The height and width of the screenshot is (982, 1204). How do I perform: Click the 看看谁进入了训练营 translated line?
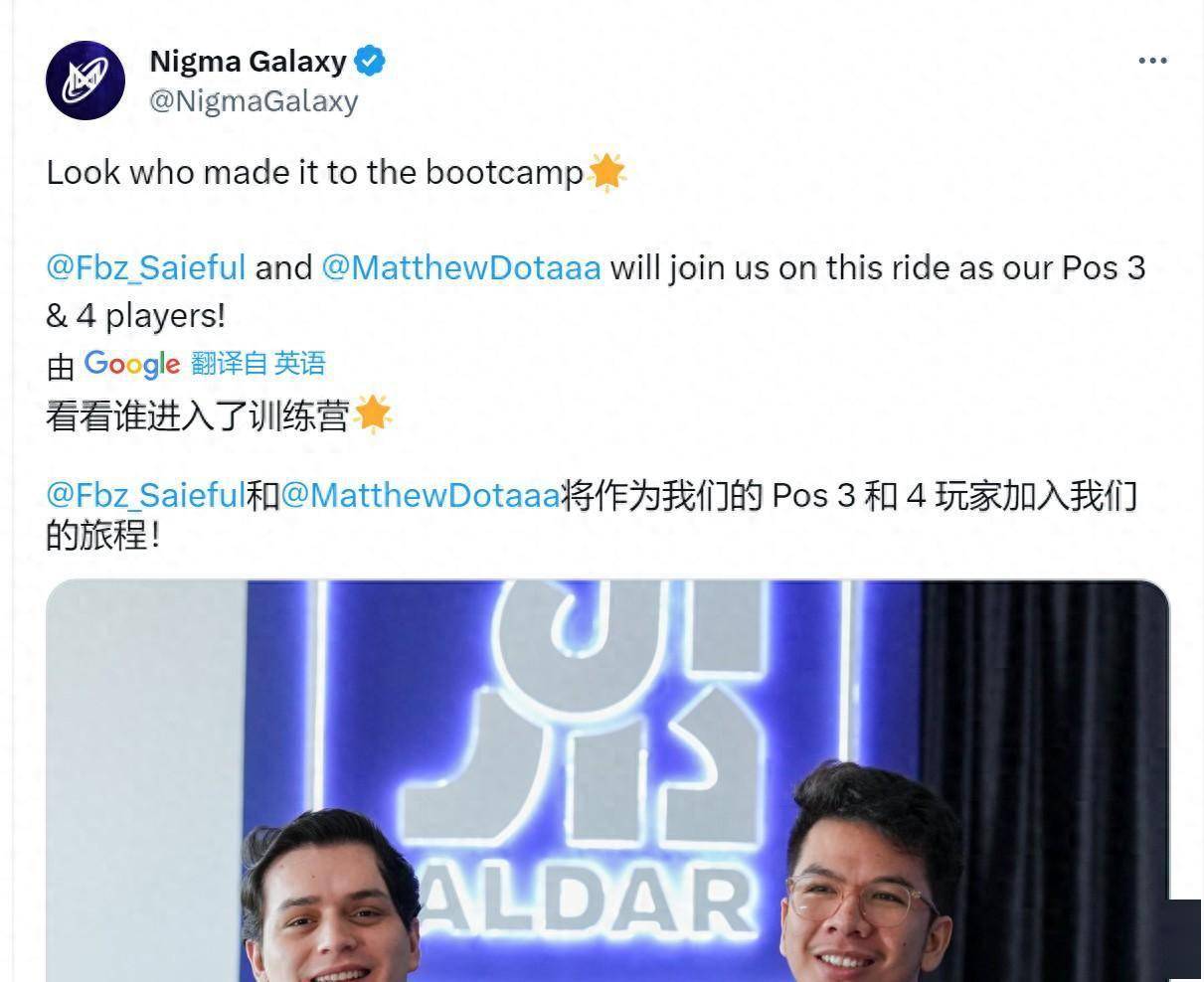click(197, 414)
